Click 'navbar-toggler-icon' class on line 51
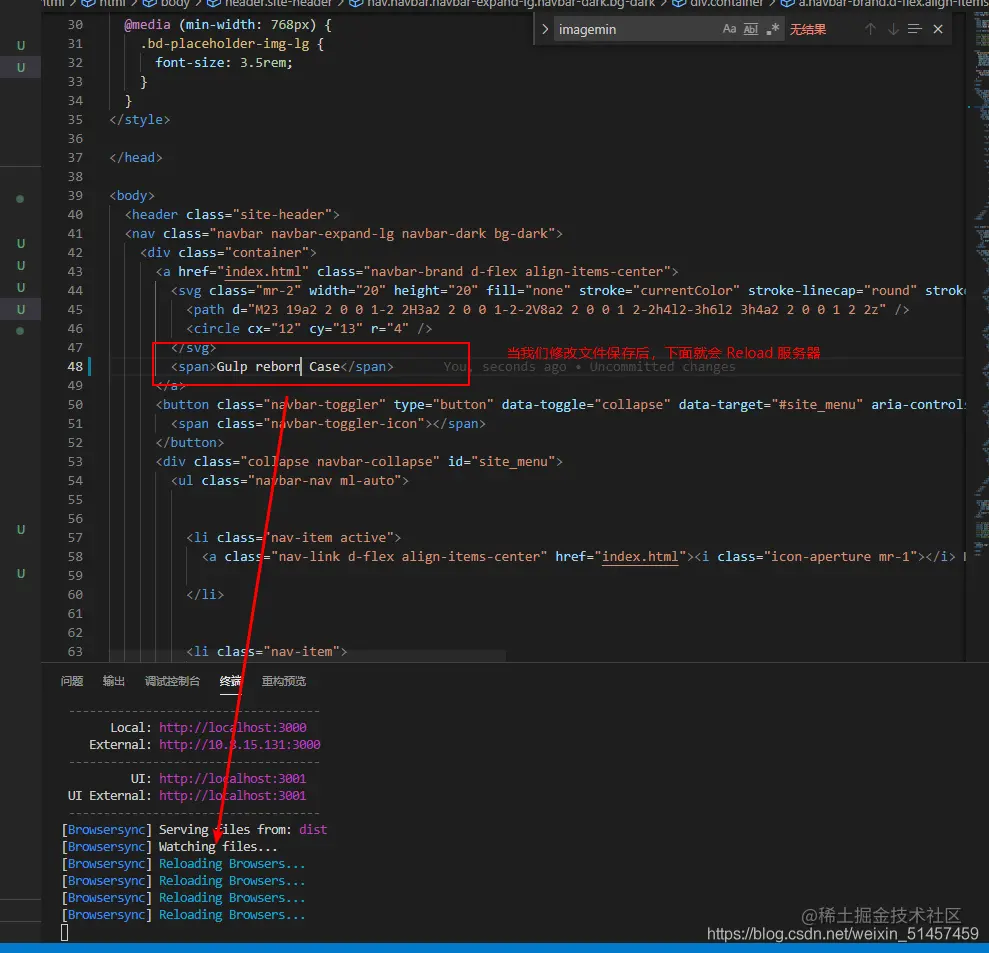Image resolution: width=989 pixels, height=953 pixels. tap(343, 423)
